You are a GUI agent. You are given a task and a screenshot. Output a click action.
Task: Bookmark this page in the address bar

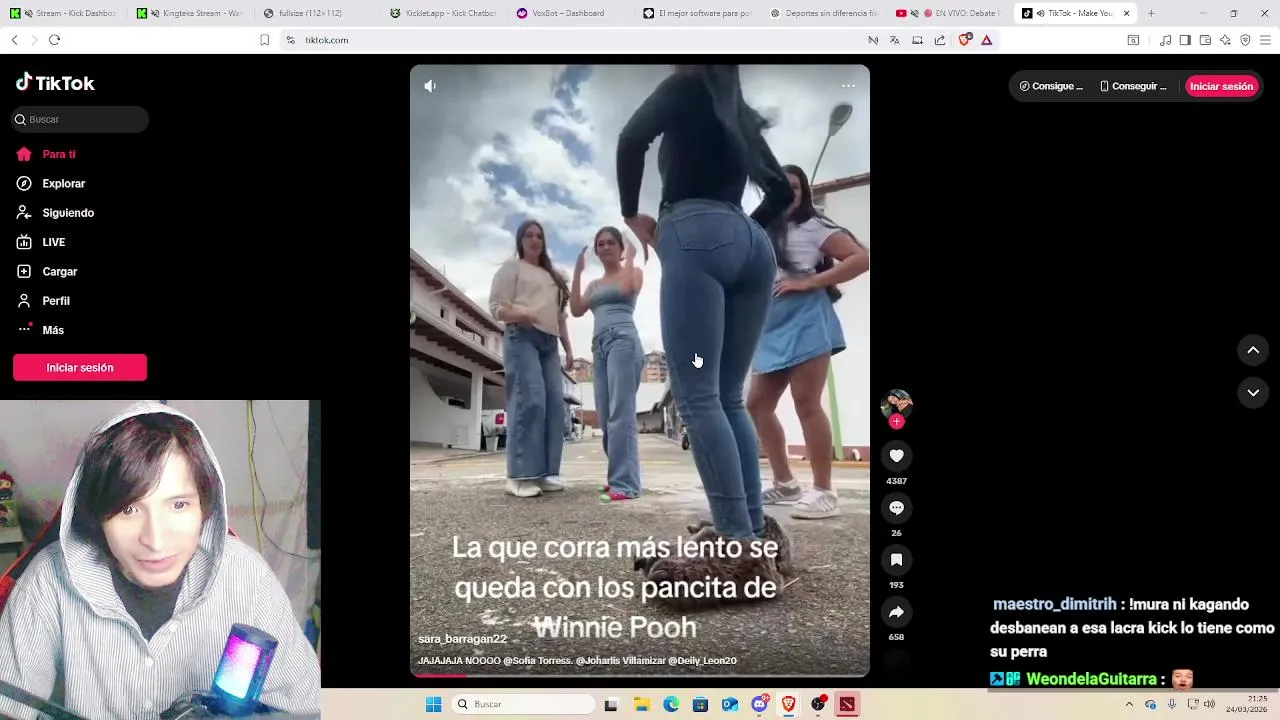[265, 40]
